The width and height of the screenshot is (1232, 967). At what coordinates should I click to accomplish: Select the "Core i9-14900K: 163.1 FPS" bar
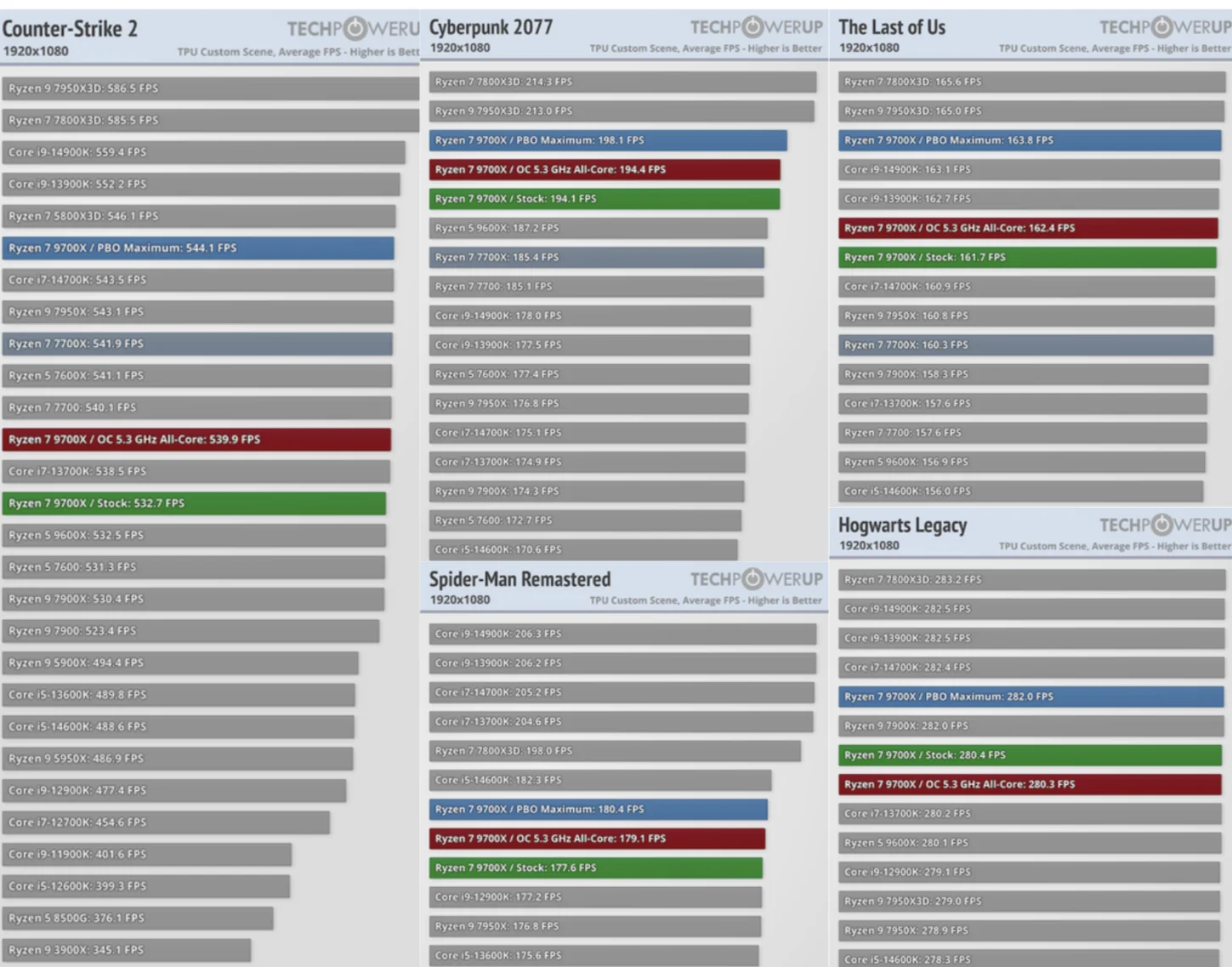point(1030,169)
